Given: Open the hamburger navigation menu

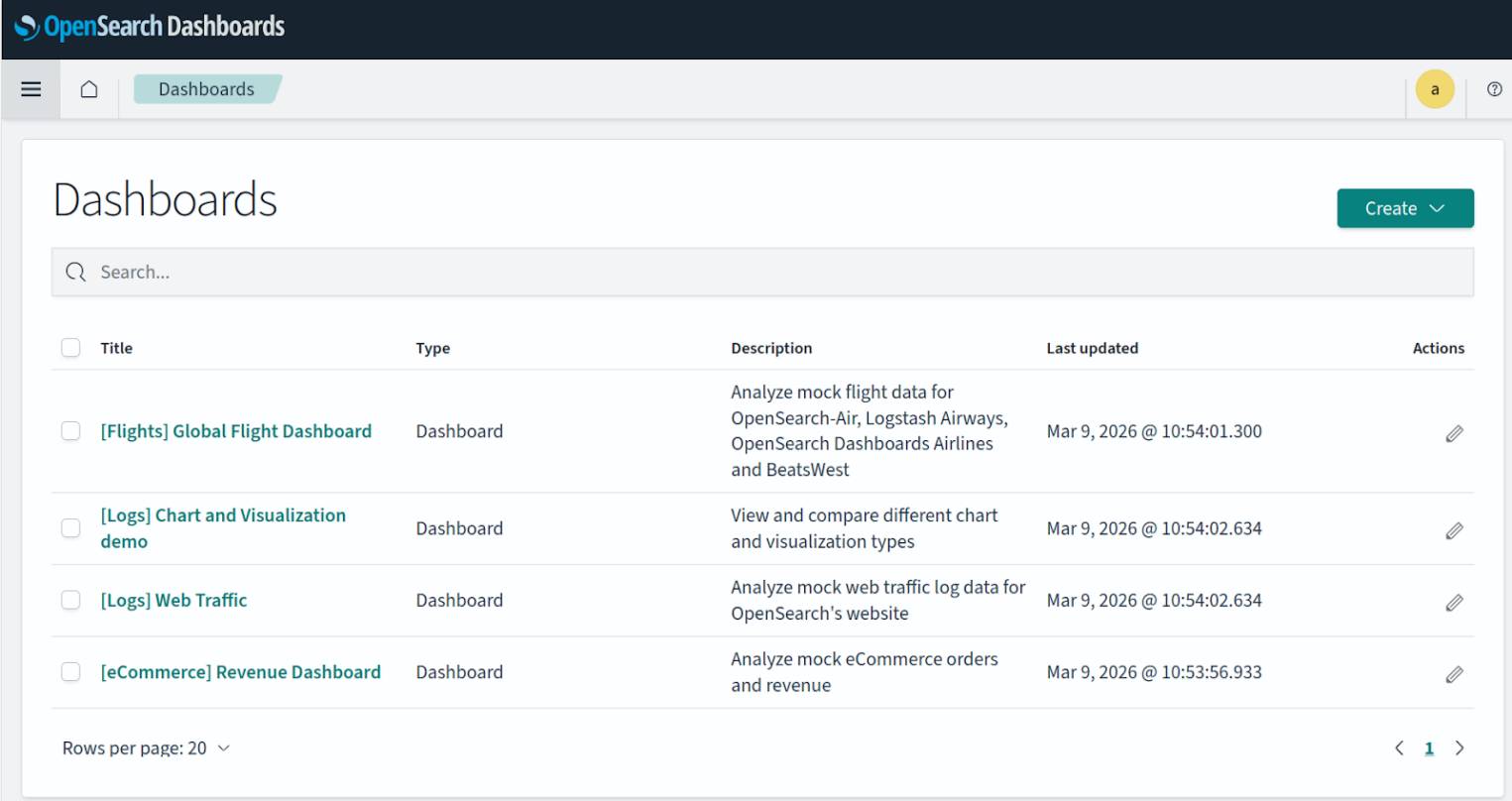Looking at the screenshot, I should click(31, 89).
